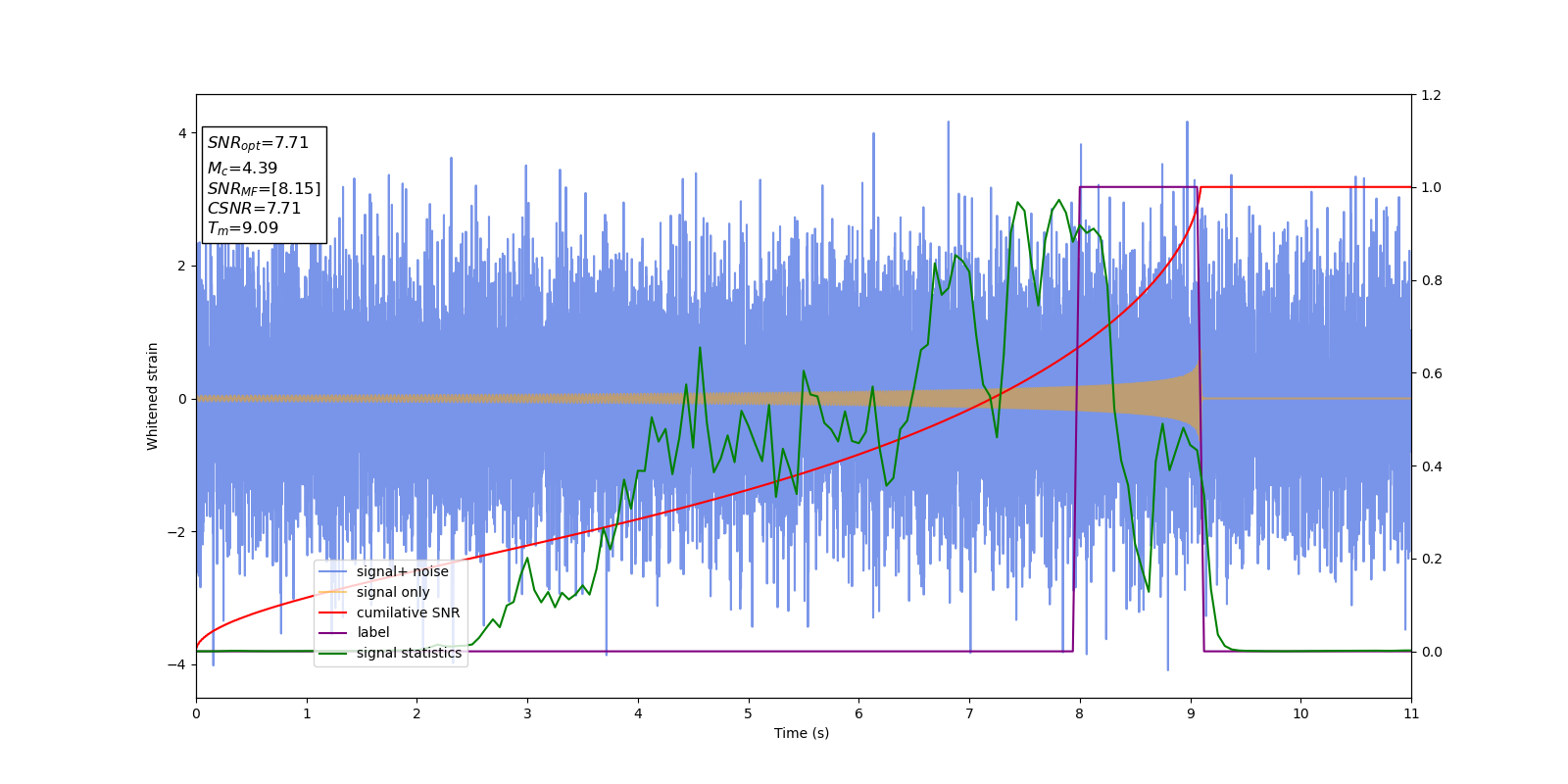Click the 'Time (s)' x-axis label

point(802,733)
